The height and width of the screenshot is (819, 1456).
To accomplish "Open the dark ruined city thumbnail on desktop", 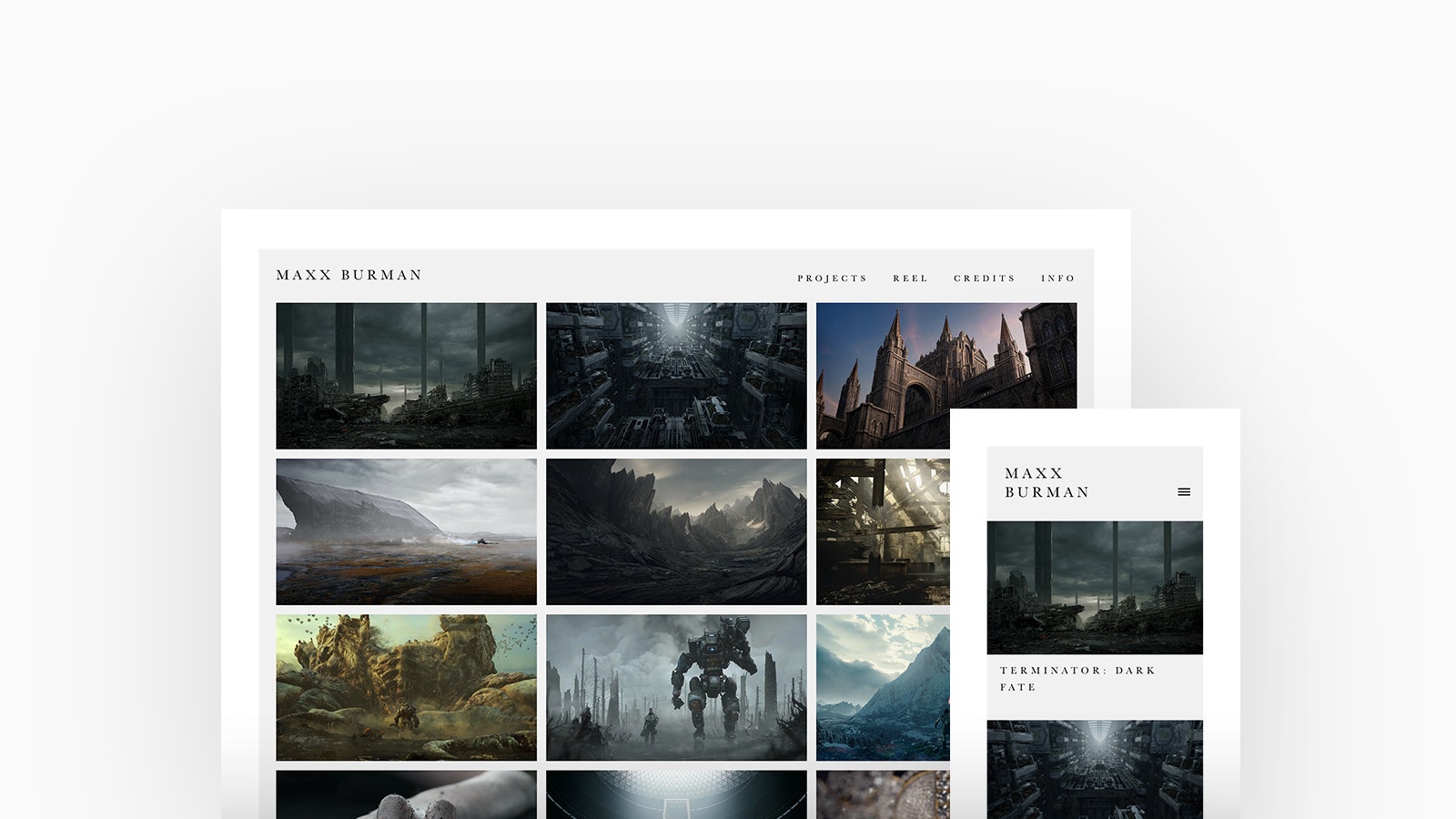I will (406, 376).
